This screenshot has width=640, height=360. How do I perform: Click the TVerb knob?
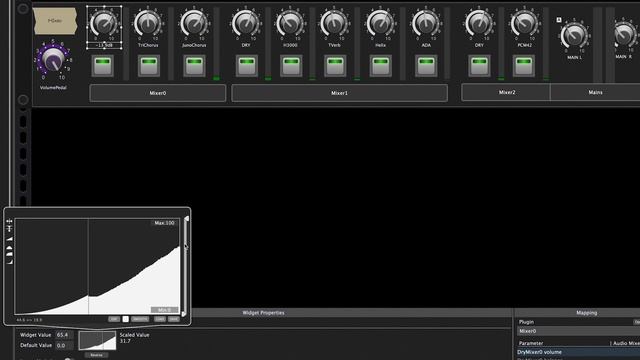[x=334, y=24]
